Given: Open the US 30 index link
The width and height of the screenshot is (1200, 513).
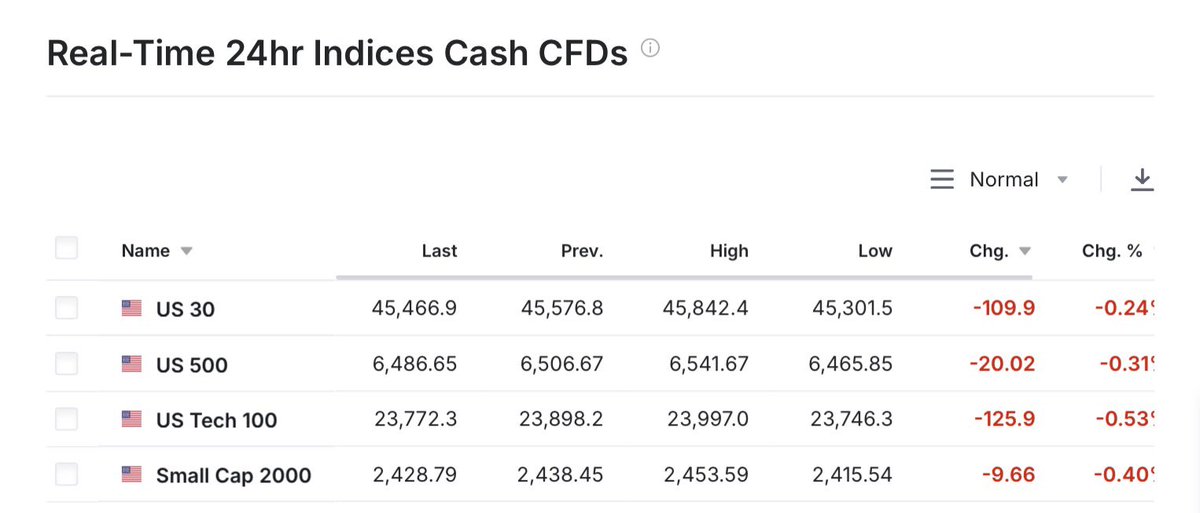Looking at the screenshot, I should [185, 310].
